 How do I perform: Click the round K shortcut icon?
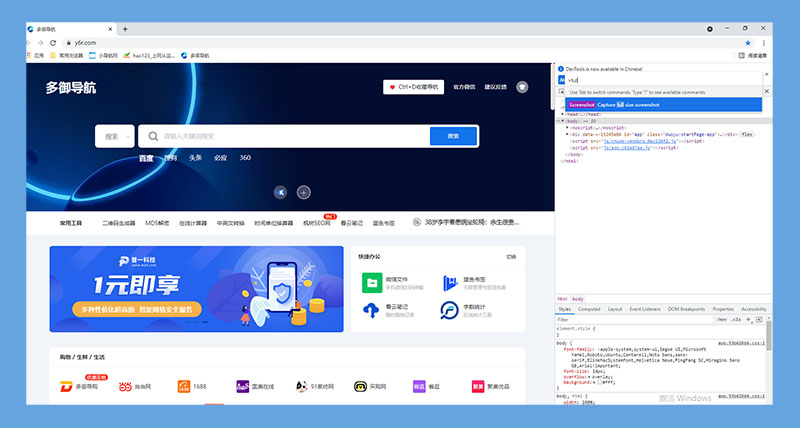pos(280,192)
